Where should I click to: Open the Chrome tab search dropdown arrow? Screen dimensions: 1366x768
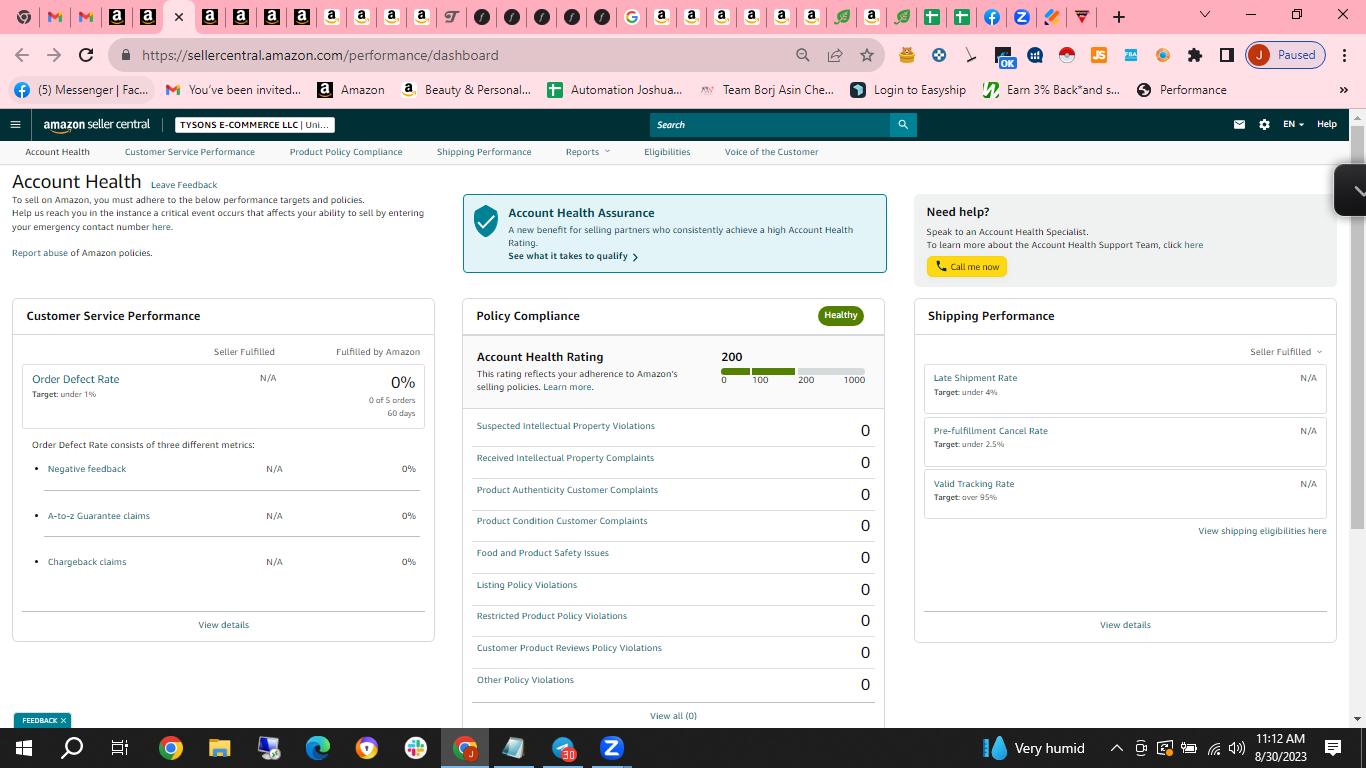1205,15
